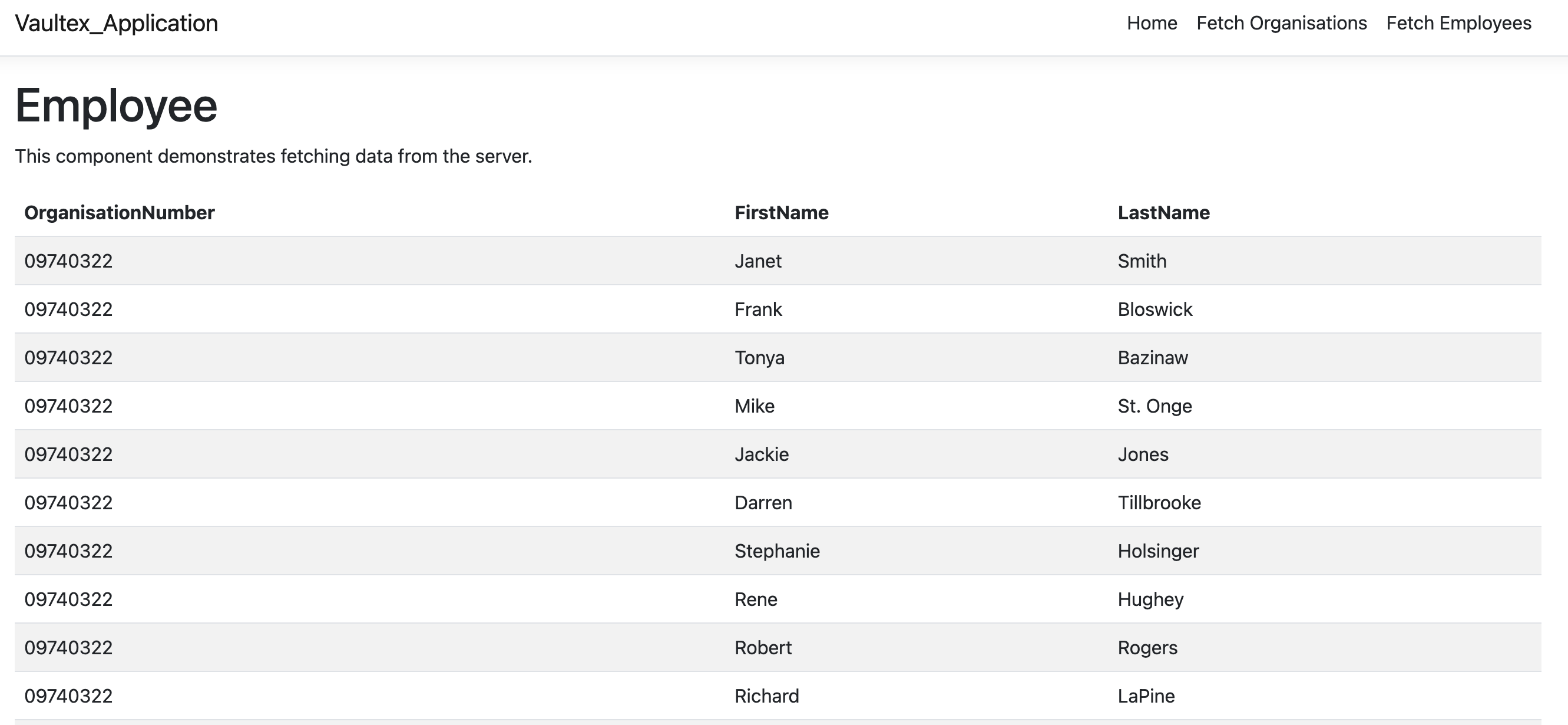Click the first name Stephanie
This screenshot has height=725, width=1568.
coord(777,551)
